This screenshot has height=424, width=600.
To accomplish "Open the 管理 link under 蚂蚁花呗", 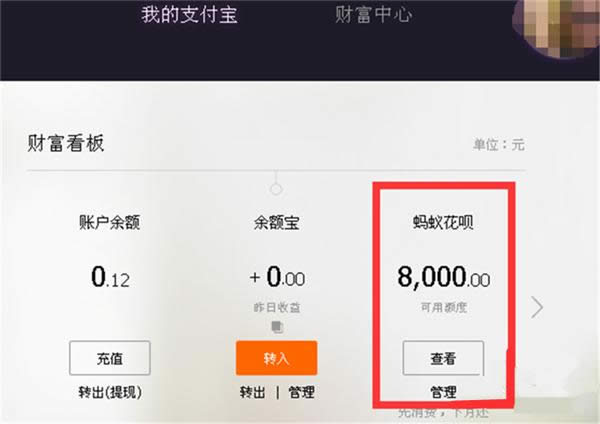I will (442, 391).
